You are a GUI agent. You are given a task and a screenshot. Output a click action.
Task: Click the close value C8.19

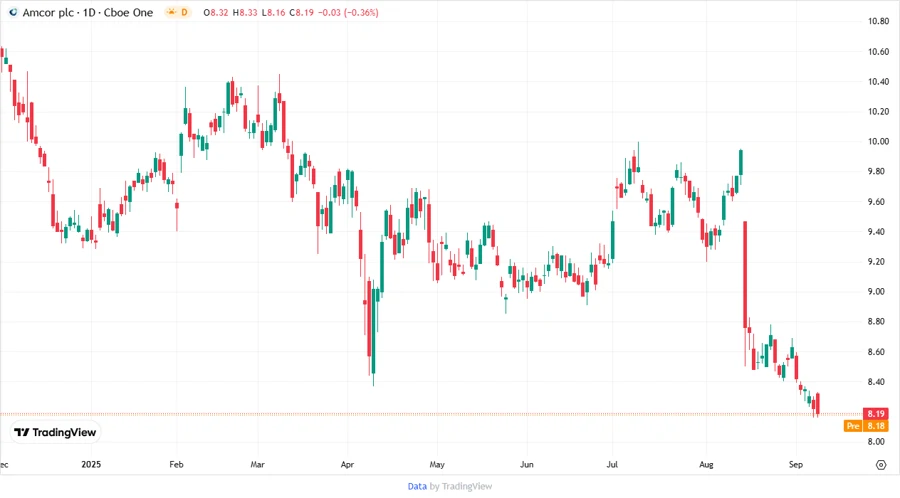click(x=301, y=13)
